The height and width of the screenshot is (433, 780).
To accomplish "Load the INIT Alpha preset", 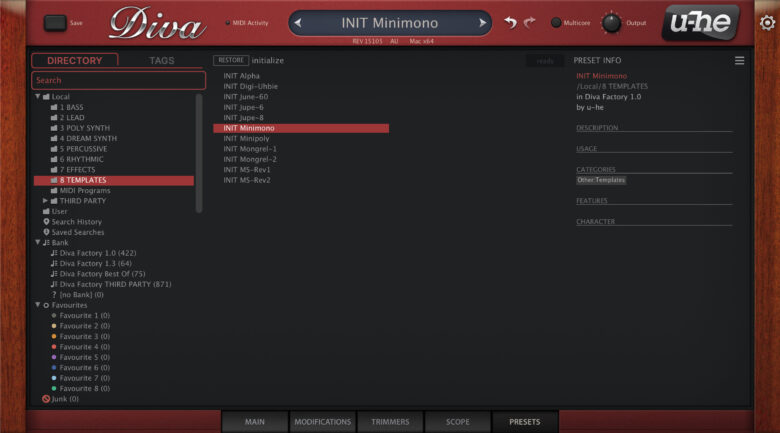I will [241, 76].
